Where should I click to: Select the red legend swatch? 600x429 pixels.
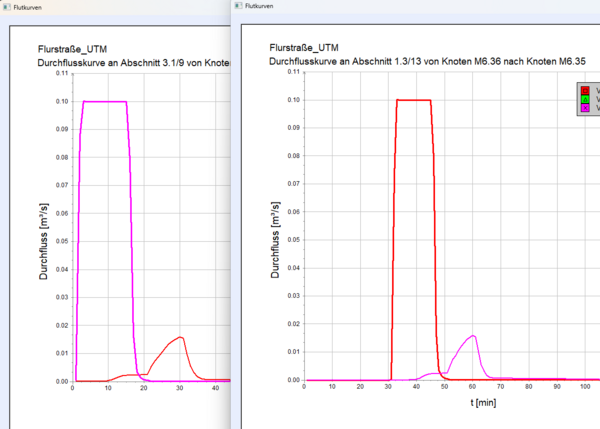click(x=585, y=91)
